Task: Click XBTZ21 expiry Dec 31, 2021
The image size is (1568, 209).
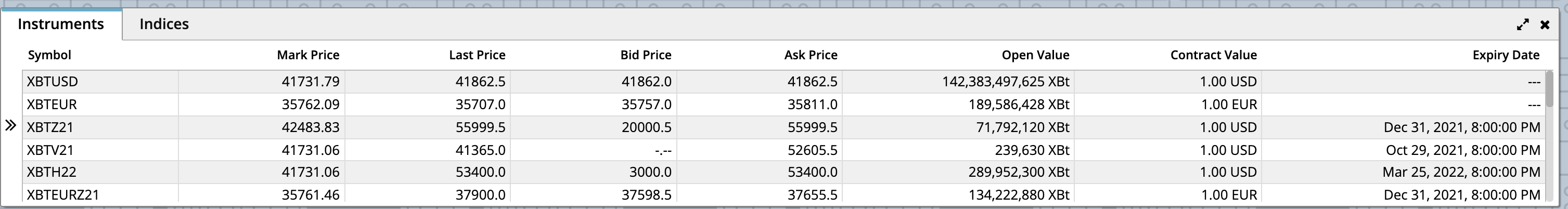Action: [1462, 127]
